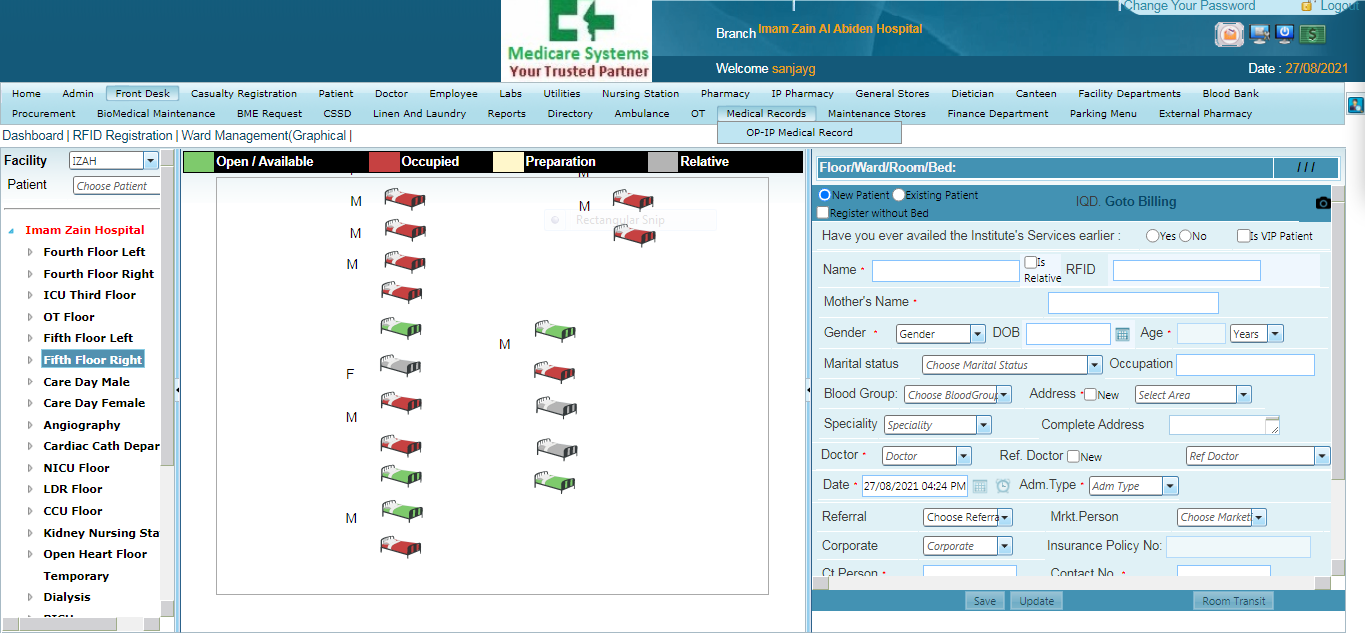
Task: Enable Register without Bed checkbox
Action: [822, 213]
